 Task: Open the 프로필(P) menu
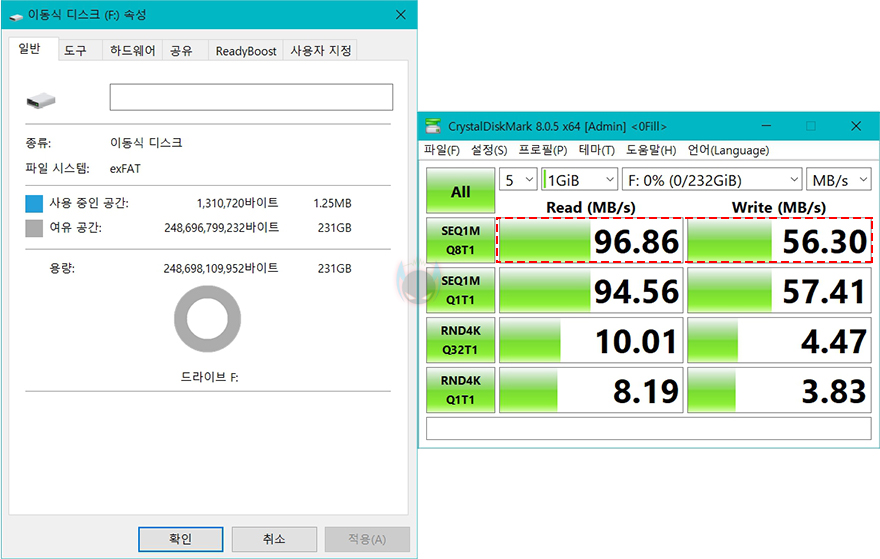pyautogui.click(x=543, y=150)
